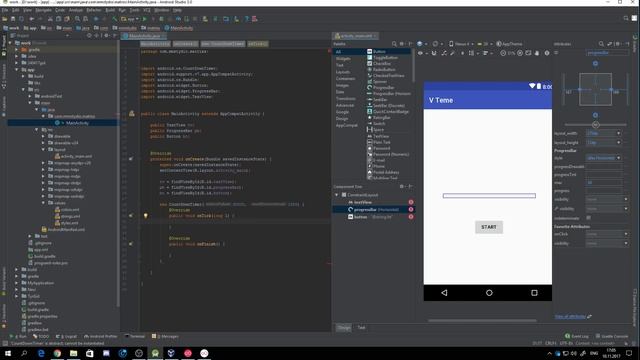
Task: Toggle the bottom constraint circle in inspector
Action: [x=595, y=116]
